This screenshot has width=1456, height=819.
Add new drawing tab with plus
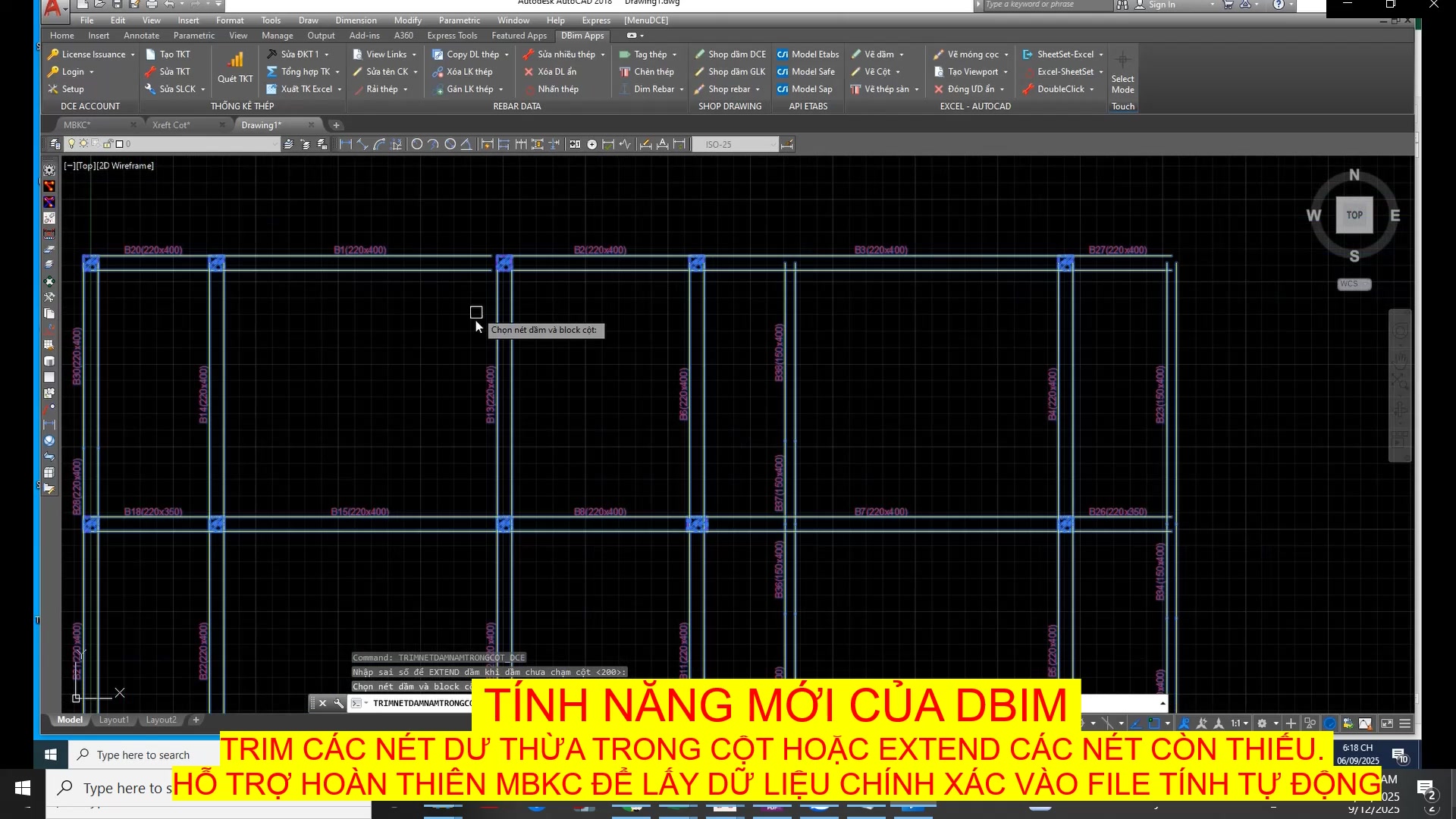[x=336, y=125]
